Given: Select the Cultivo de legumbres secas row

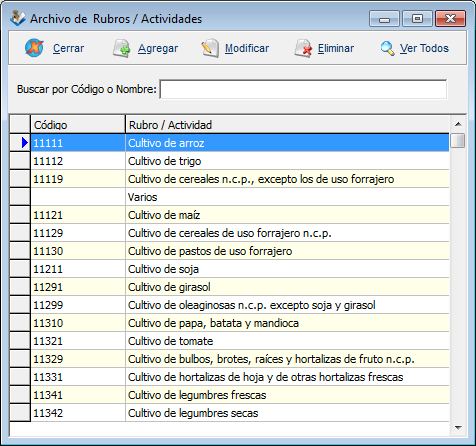Looking at the screenshot, I should coord(229,413).
